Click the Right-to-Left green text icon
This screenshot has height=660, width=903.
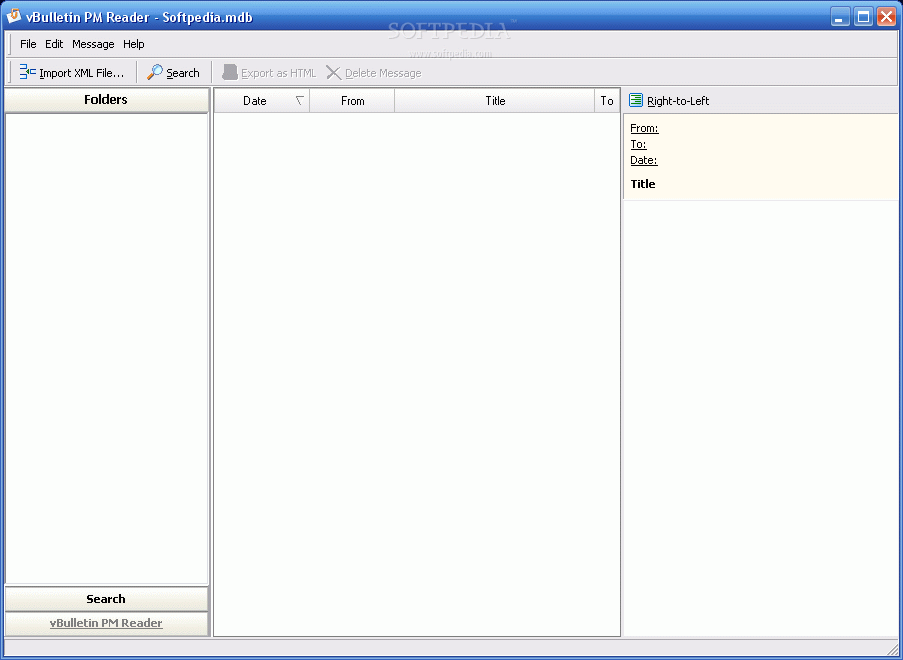[636, 100]
